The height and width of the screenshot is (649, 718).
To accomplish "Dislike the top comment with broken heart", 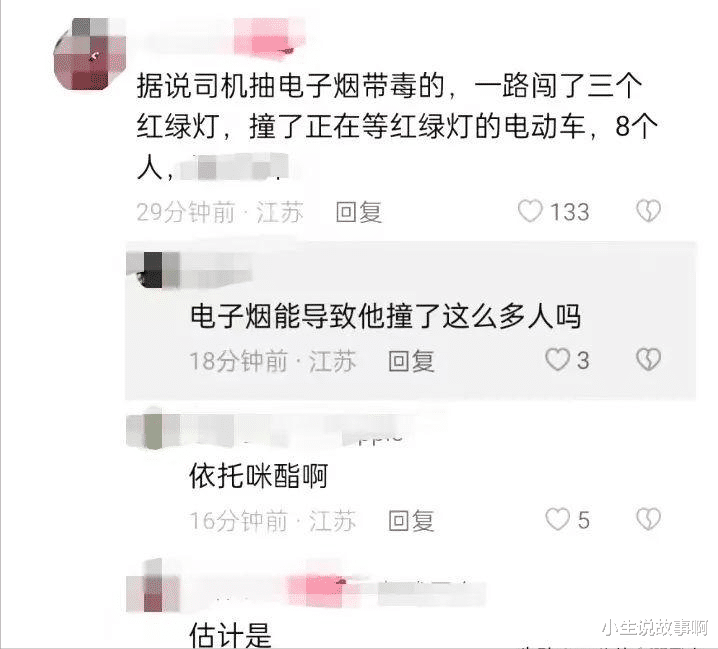I will click(x=648, y=211).
